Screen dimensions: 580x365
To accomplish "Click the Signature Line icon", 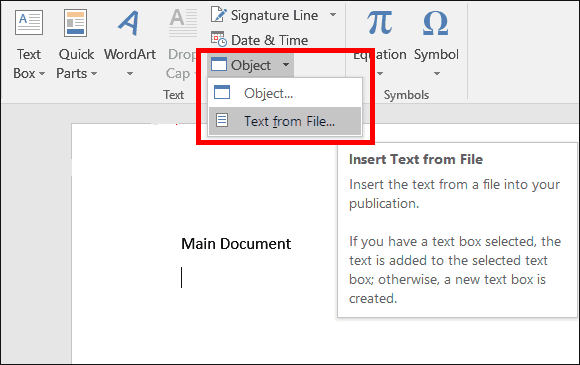I will tap(219, 14).
